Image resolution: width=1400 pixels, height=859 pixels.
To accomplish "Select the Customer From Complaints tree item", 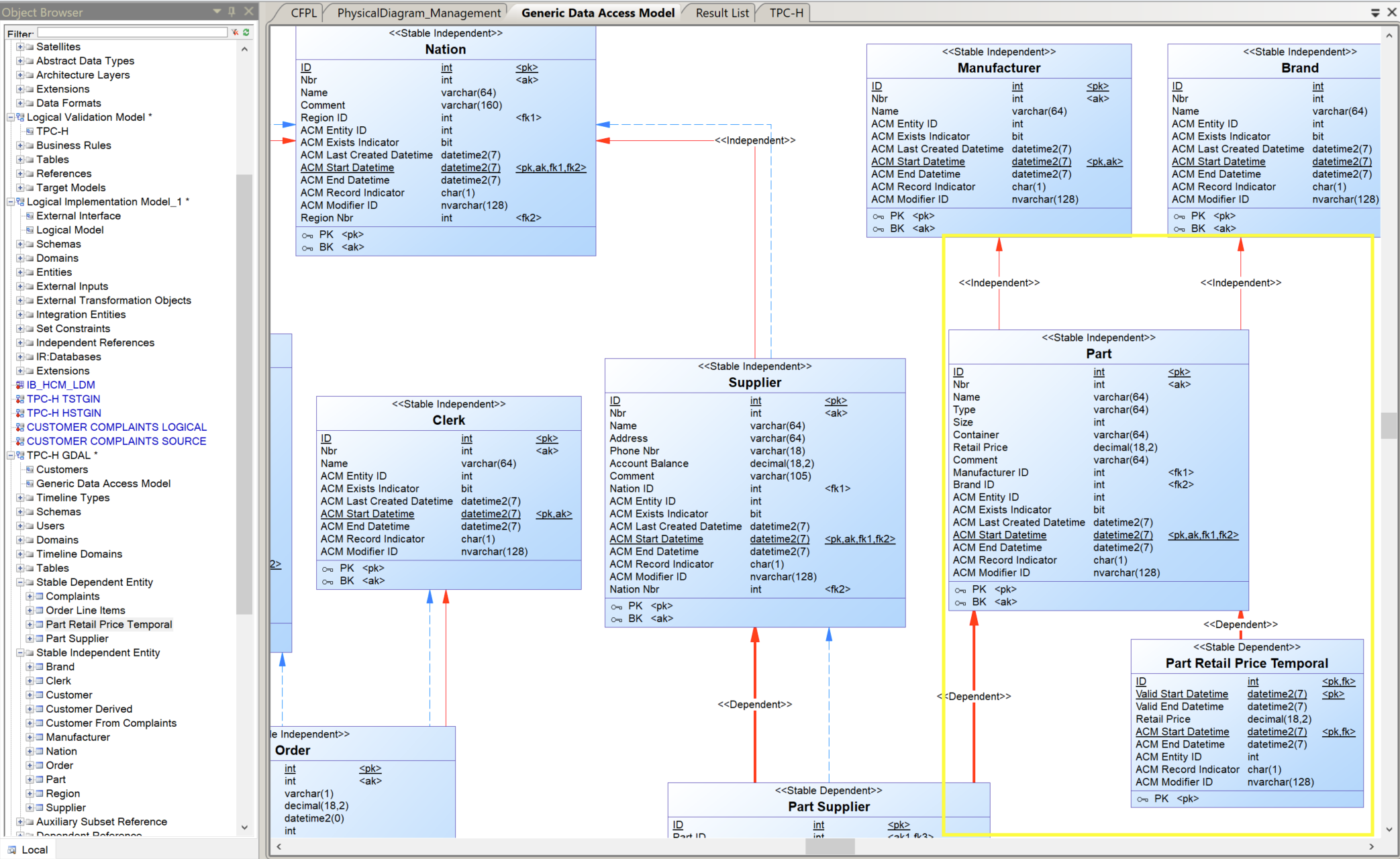I will pyautogui.click(x=111, y=723).
